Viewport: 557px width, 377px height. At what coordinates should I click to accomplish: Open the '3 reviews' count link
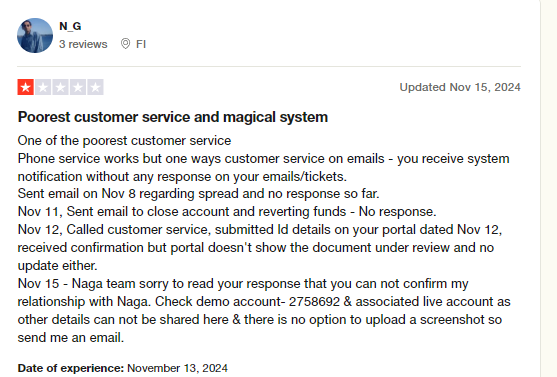[x=83, y=44]
